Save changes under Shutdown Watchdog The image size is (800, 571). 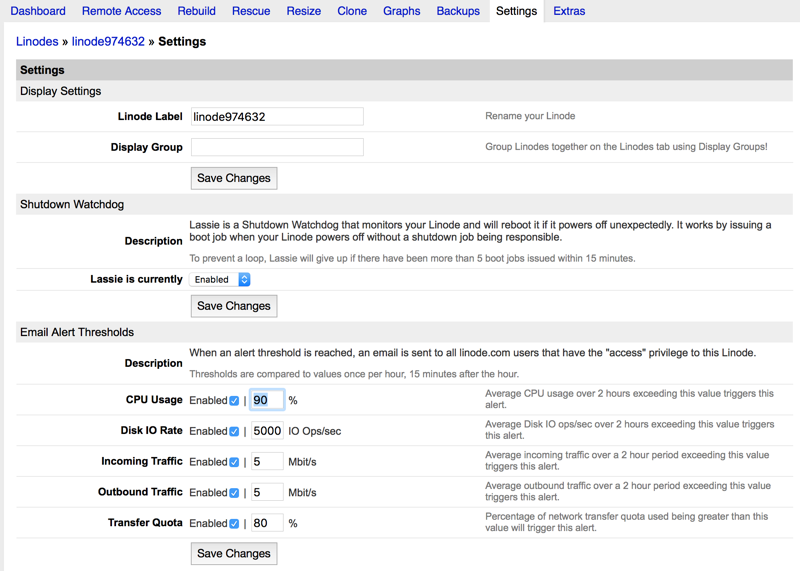pyautogui.click(x=234, y=306)
